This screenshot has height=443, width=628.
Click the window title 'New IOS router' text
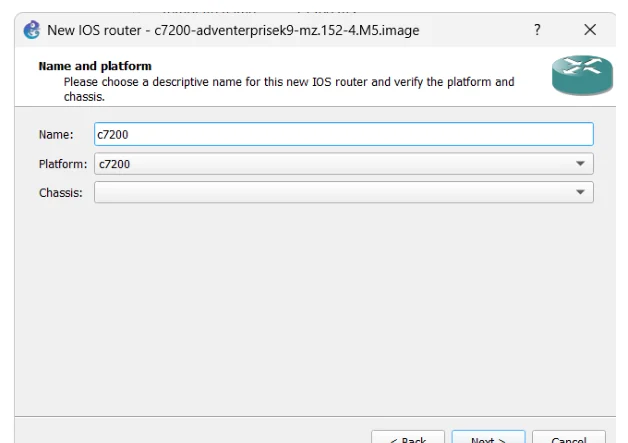point(233,30)
